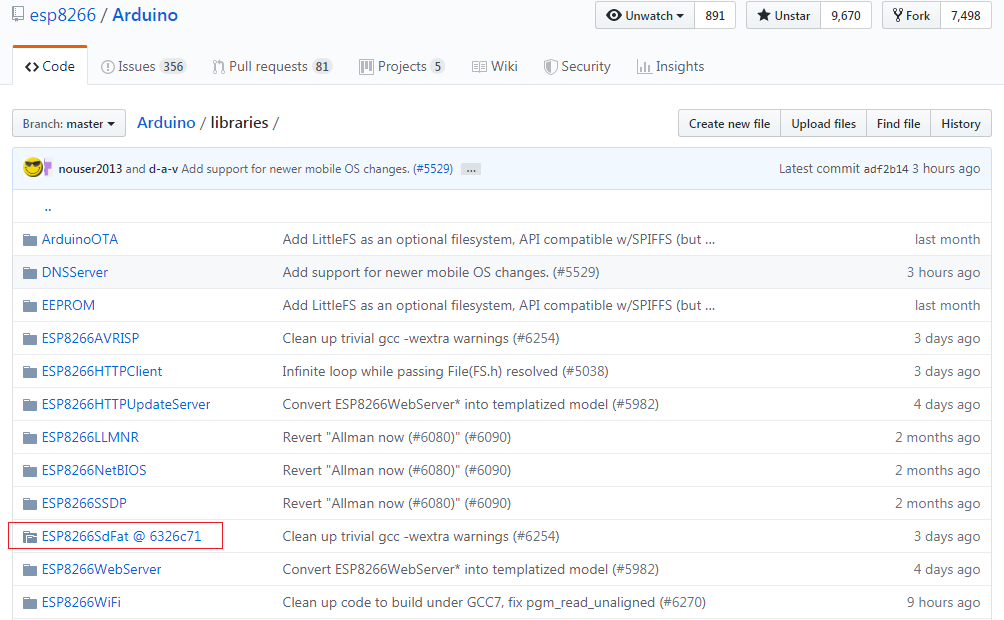Switch to the Wiki tab
Viewport: 1004px width, 620px height.
(x=495, y=66)
